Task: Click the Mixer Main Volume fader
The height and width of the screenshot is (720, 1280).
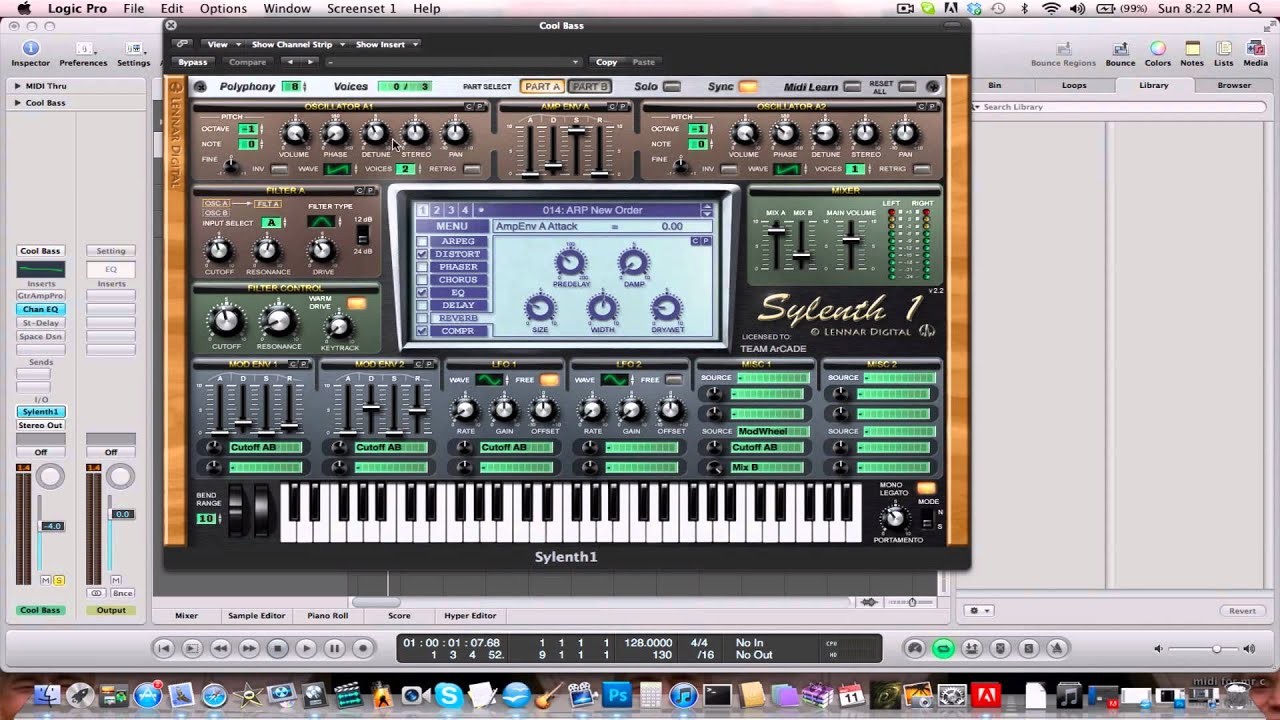Action: [x=850, y=238]
